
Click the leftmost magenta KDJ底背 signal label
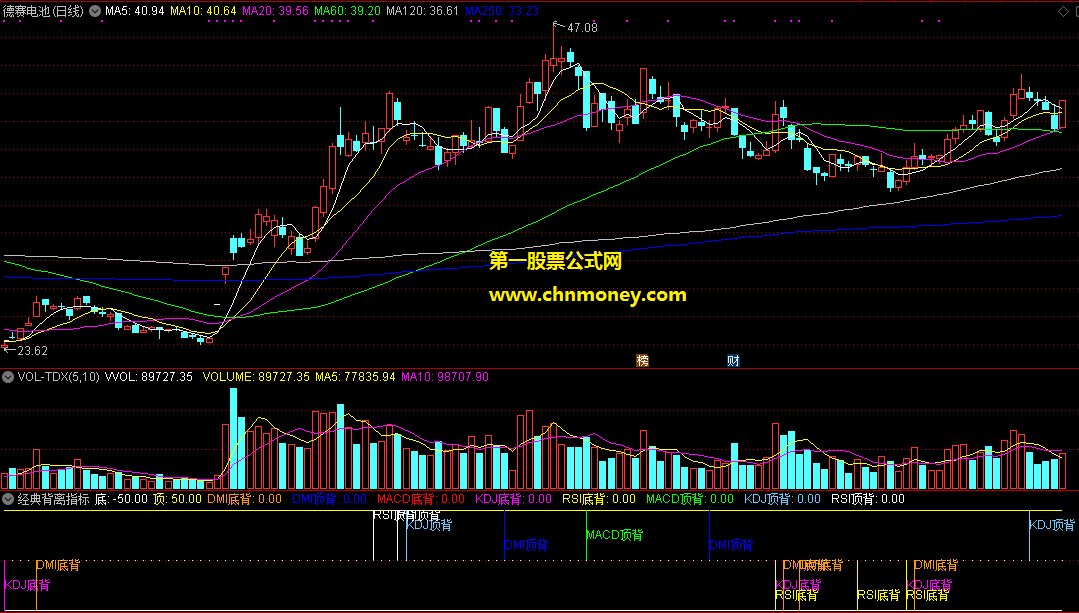(x=28, y=585)
